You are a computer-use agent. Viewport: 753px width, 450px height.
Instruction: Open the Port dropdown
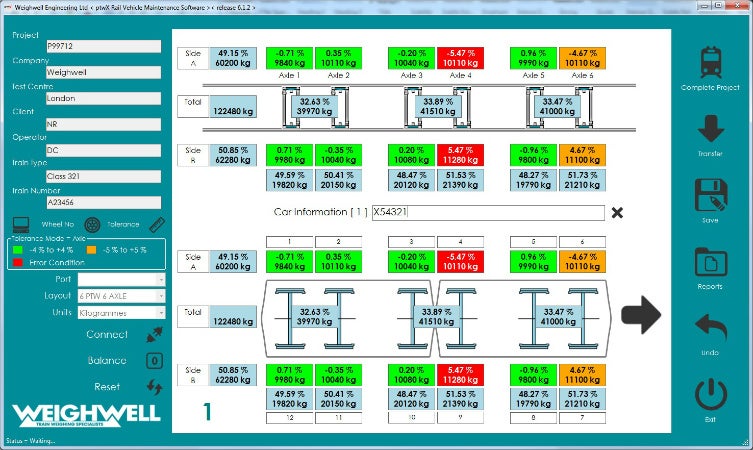coord(121,279)
